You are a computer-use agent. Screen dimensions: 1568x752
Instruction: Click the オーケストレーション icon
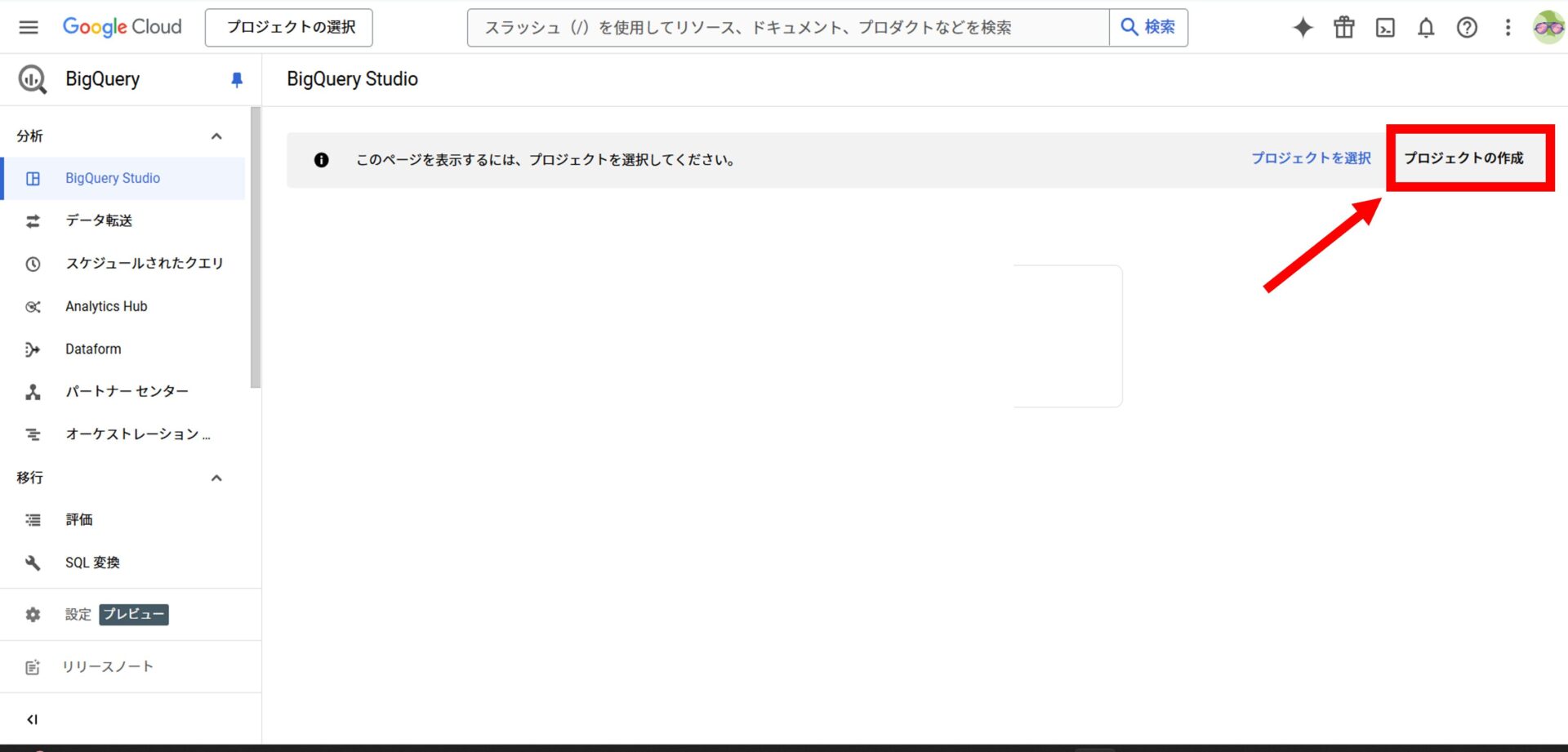pyautogui.click(x=33, y=434)
